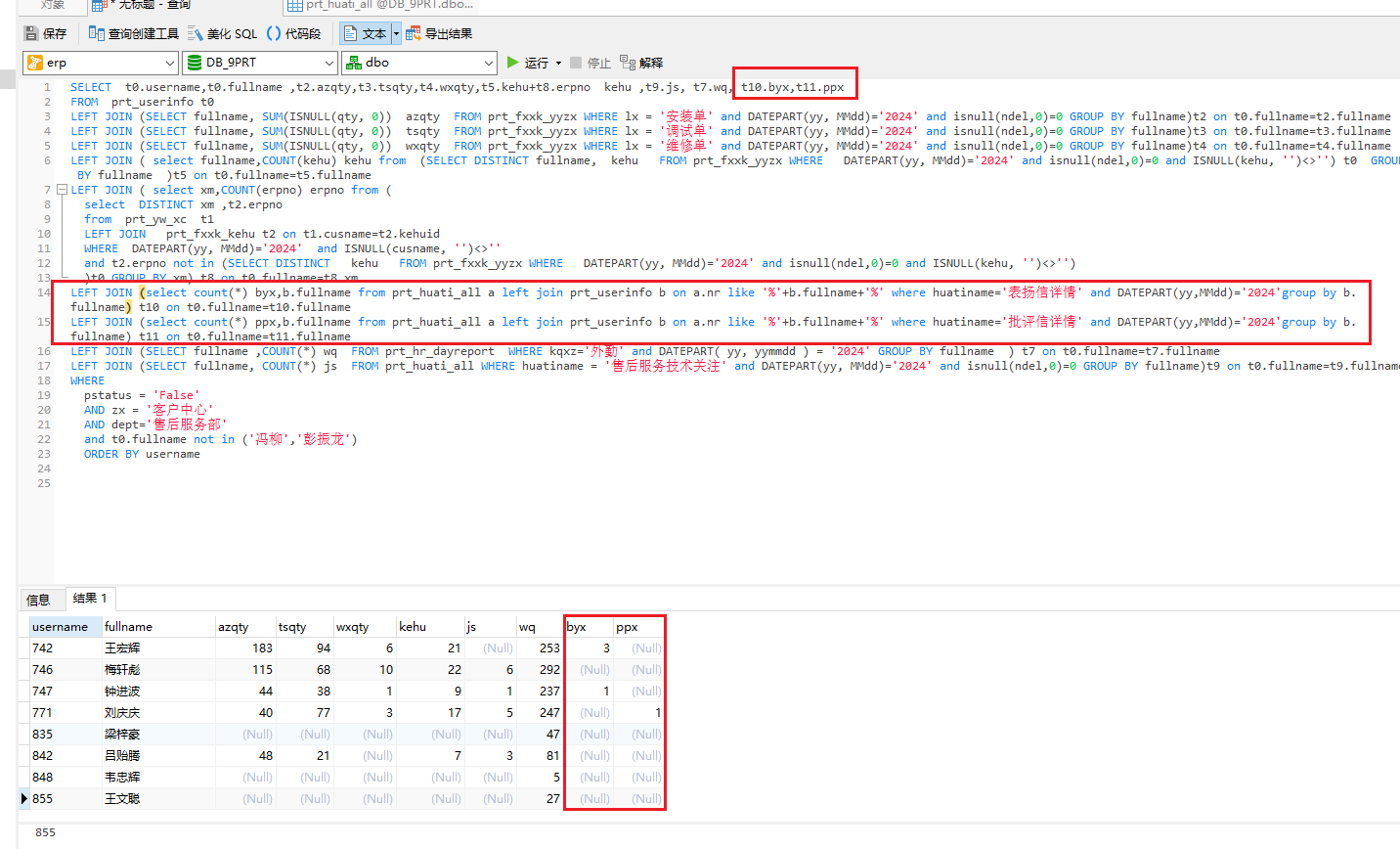Select the fullname cell 王文聪
Image resolution: width=1400 pixels, height=849 pixels.
[157, 799]
